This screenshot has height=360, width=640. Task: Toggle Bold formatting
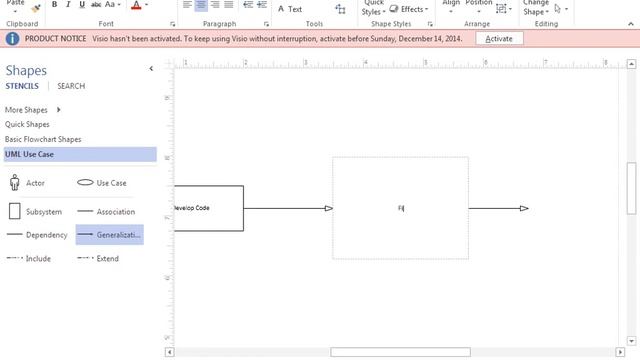tap(54, 4)
